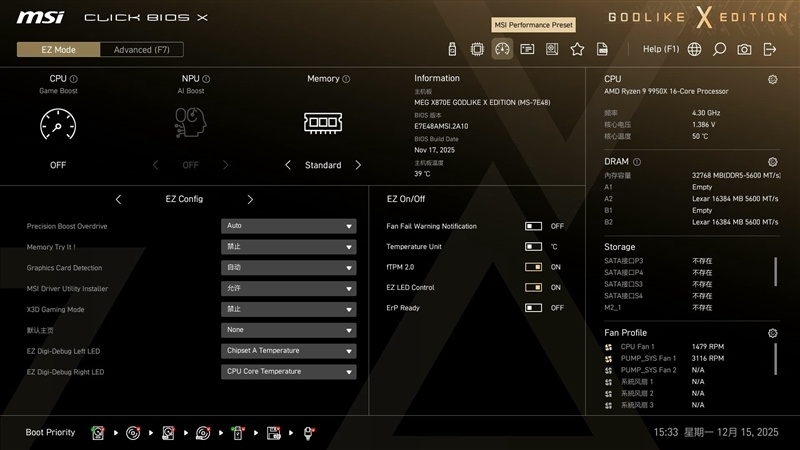Image resolution: width=800 pixels, height=450 pixels.
Task: Click the profile card icon in toolbar
Action: click(527, 49)
